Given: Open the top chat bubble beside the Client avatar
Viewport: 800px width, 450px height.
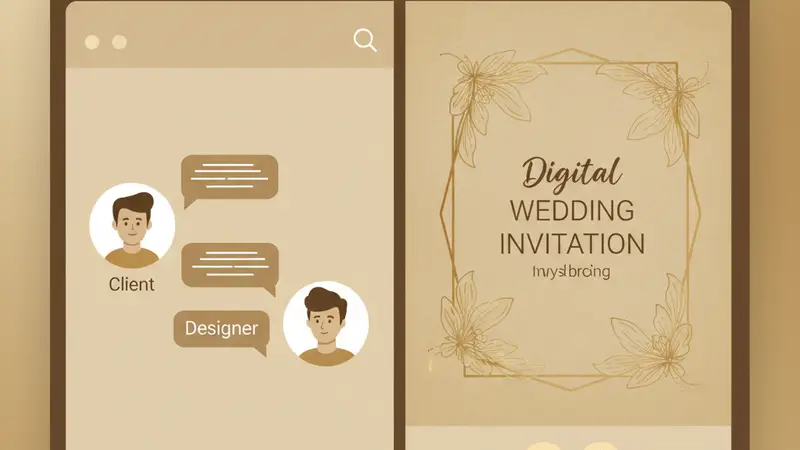Looking at the screenshot, I should click(x=230, y=181).
